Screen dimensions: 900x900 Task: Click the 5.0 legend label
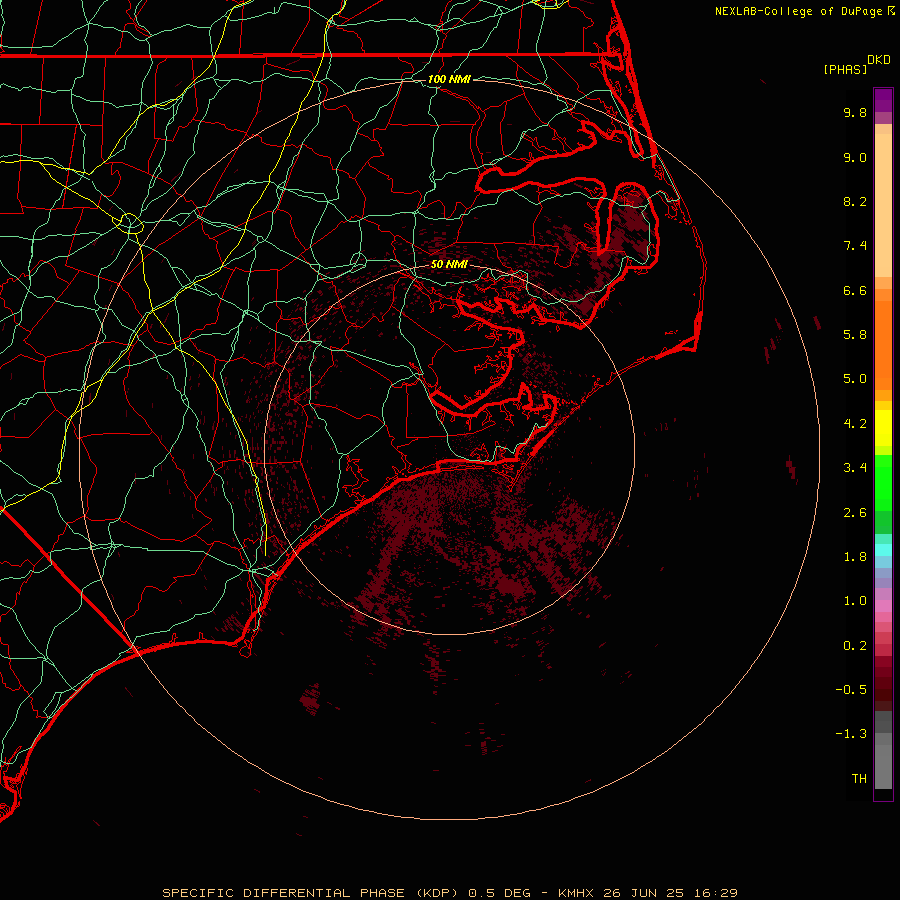coord(855,379)
